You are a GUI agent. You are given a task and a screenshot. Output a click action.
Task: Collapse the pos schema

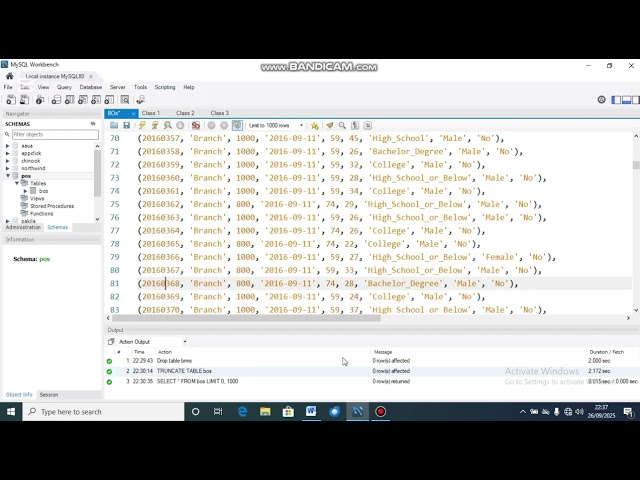pos(7,176)
